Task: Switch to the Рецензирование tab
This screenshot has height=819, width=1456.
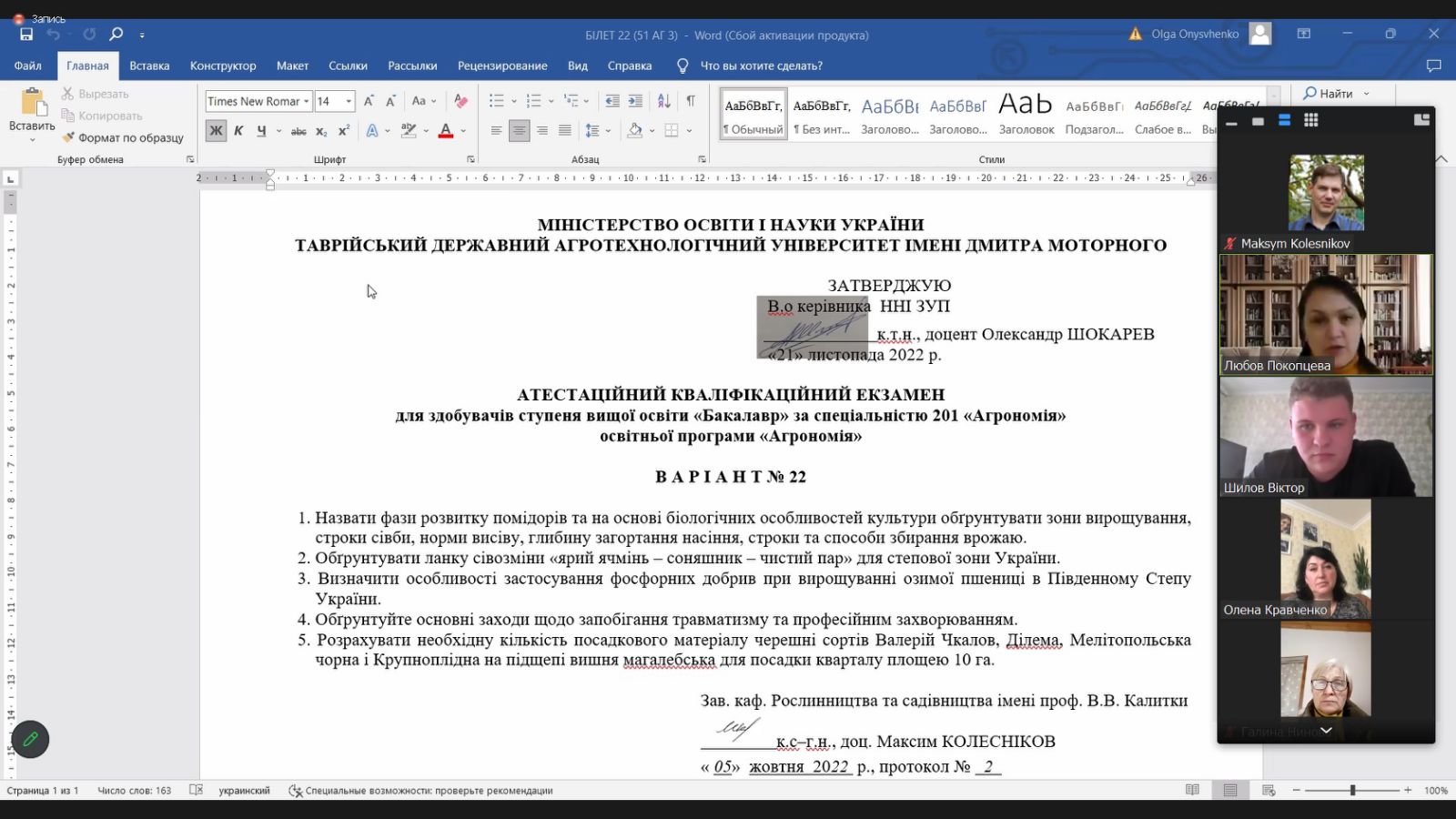Action: click(x=502, y=66)
